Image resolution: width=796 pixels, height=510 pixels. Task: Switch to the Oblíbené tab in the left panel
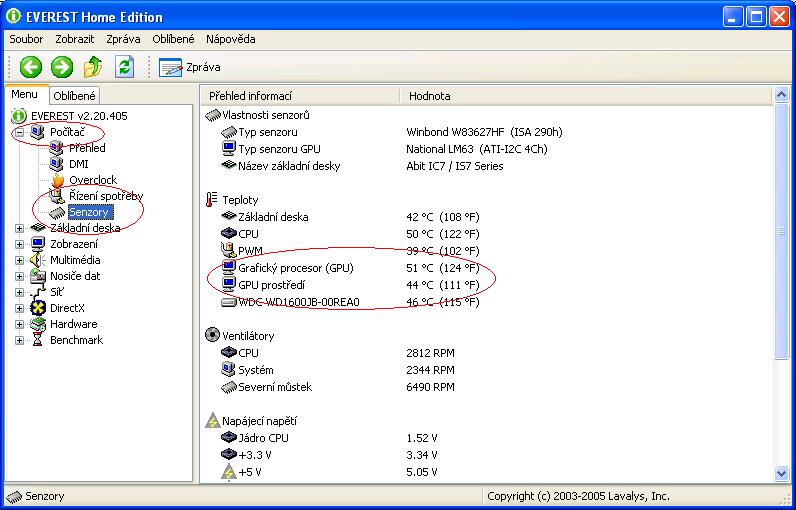click(x=74, y=95)
